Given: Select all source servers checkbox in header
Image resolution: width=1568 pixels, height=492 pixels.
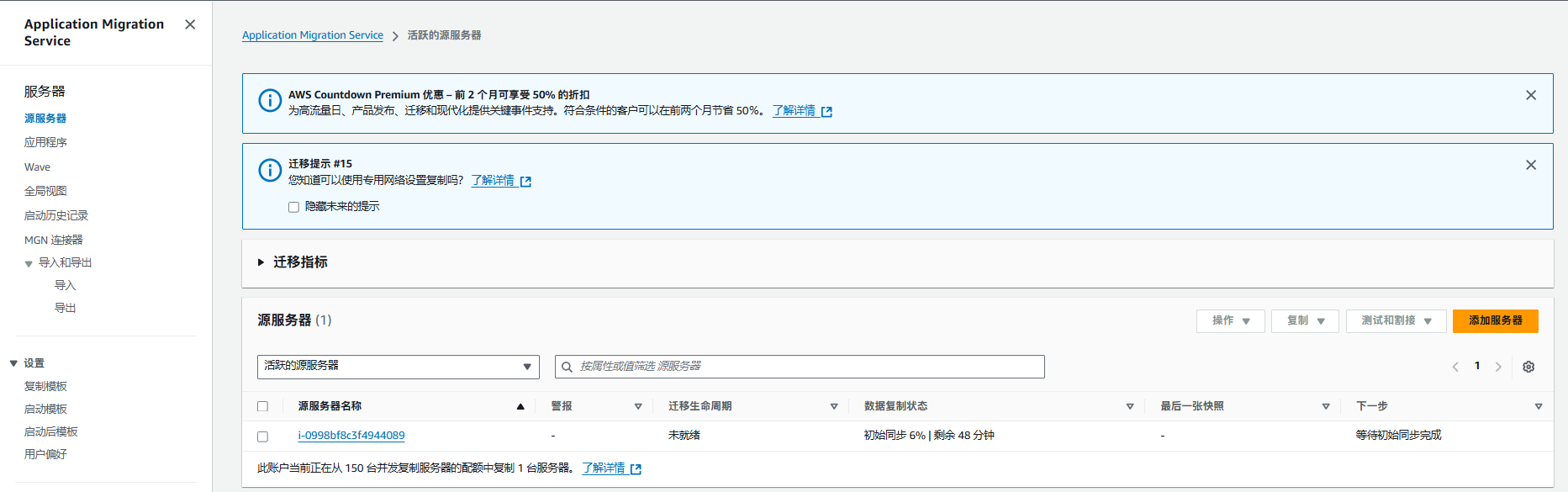Looking at the screenshot, I should pyautogui.click(x=262, y=406).
